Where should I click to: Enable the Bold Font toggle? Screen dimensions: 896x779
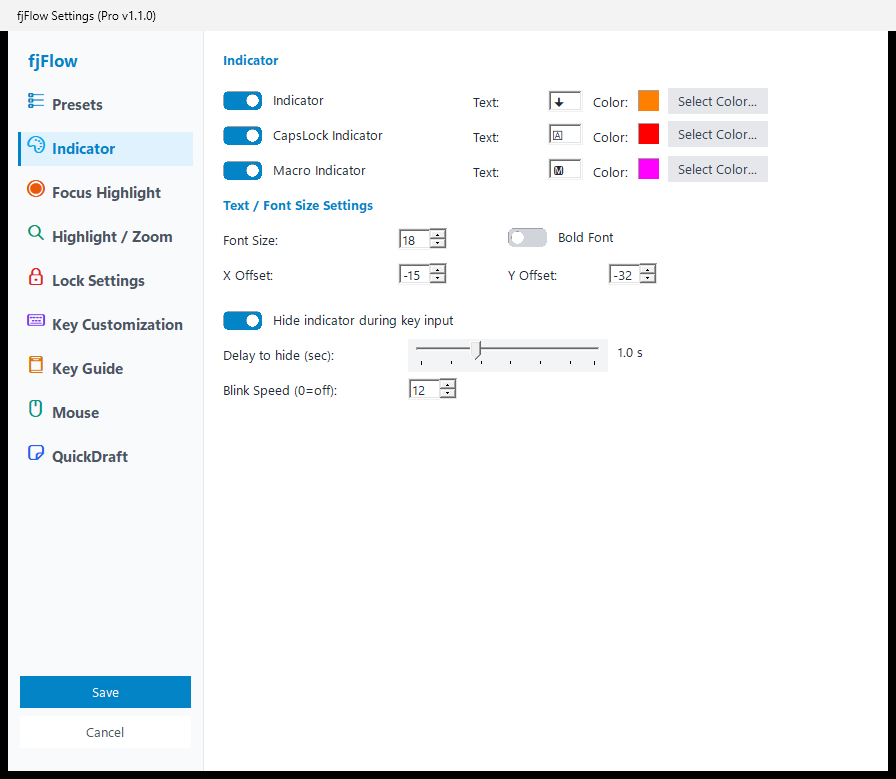click(527, 237)
